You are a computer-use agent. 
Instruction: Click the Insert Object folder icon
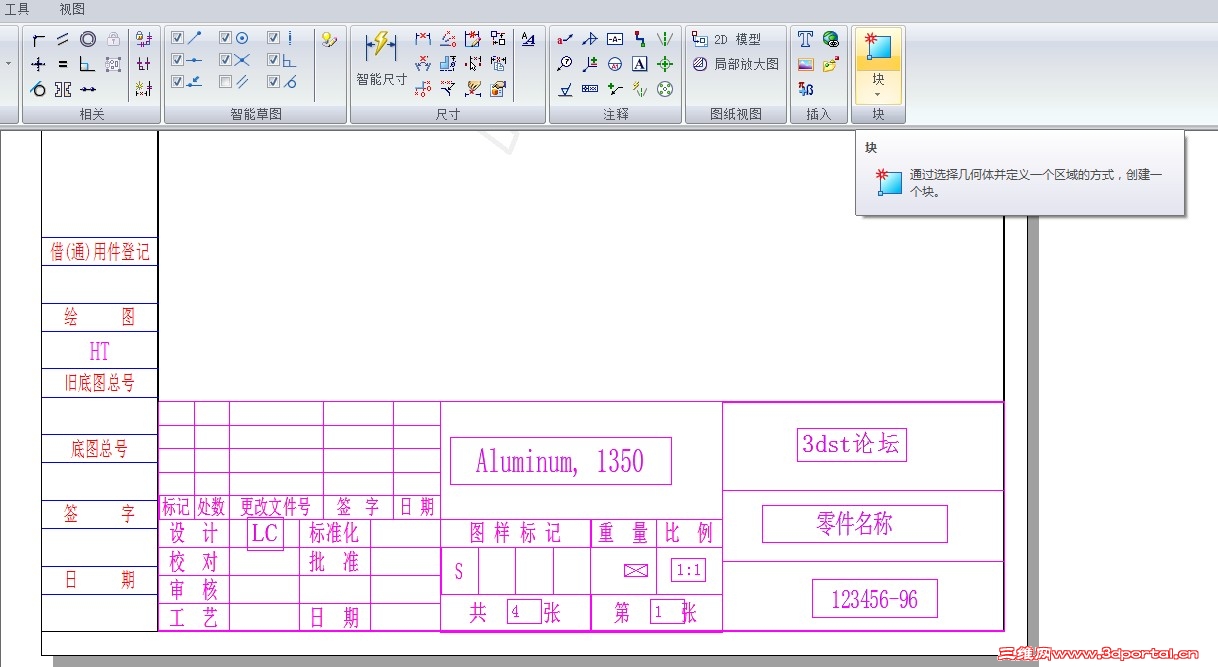point(831,64)
